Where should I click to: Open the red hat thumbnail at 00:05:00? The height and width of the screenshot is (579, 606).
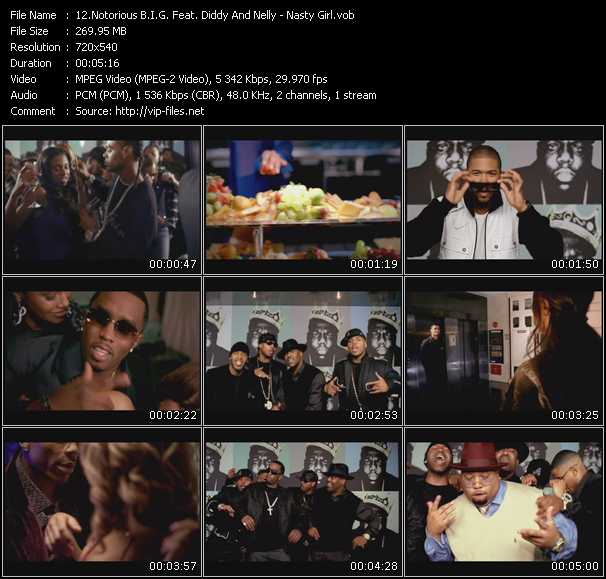[x=504, y=502]
